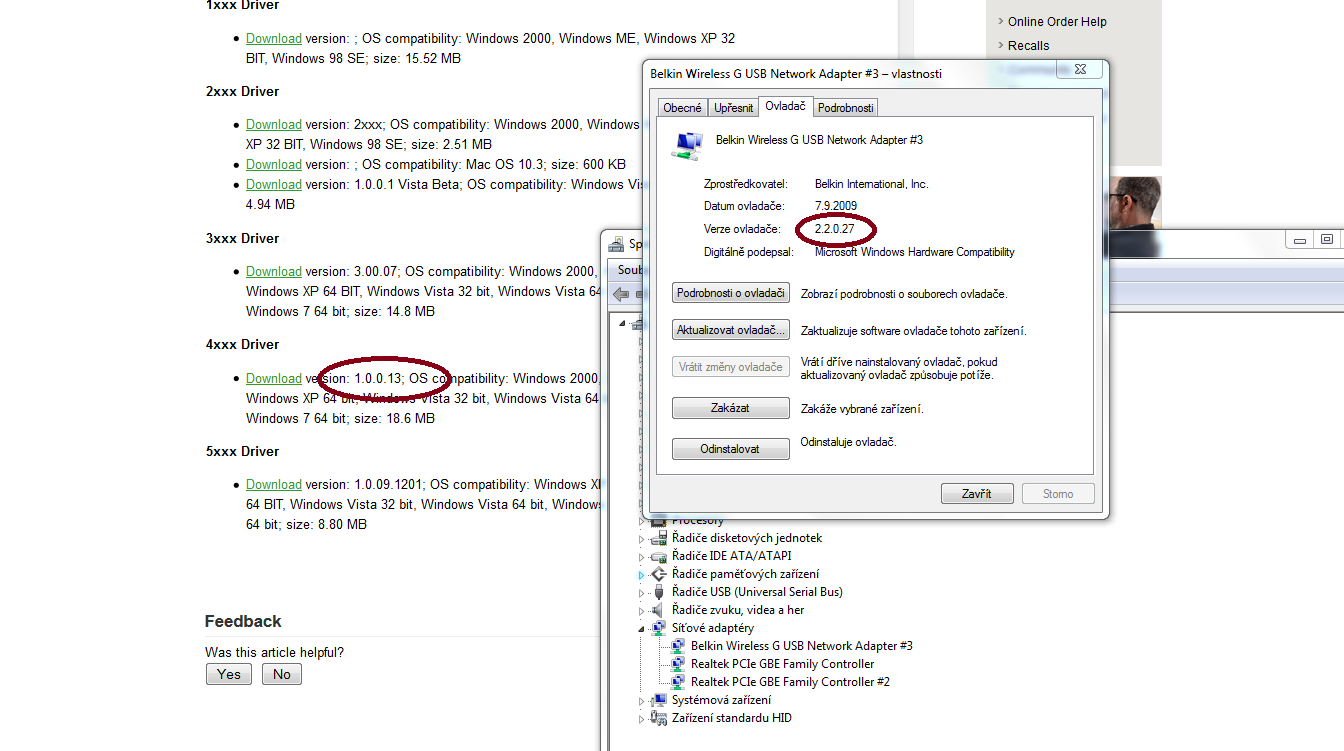Click Download link under 3xxx Driver
Image resolution: width=1344 pixels, height=751 pixels.
pyautogui.click(x=274, y=271)
